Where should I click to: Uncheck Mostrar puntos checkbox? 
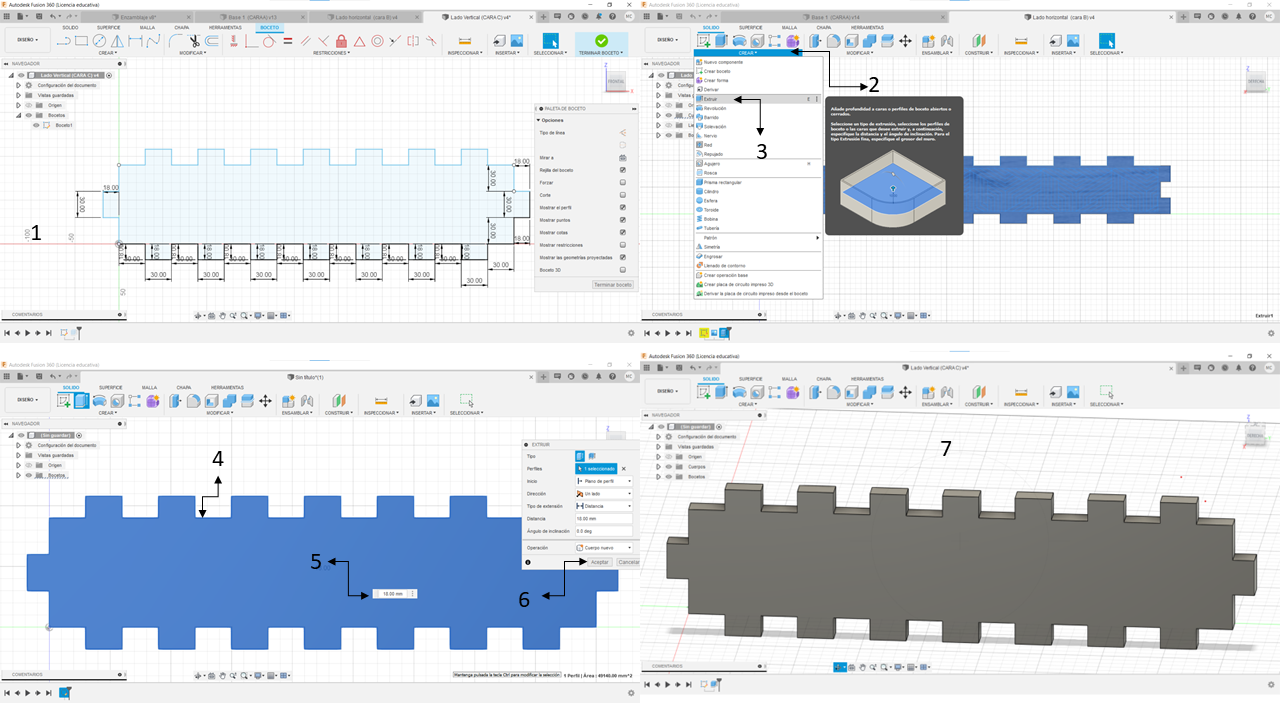[x=623, y=220]
